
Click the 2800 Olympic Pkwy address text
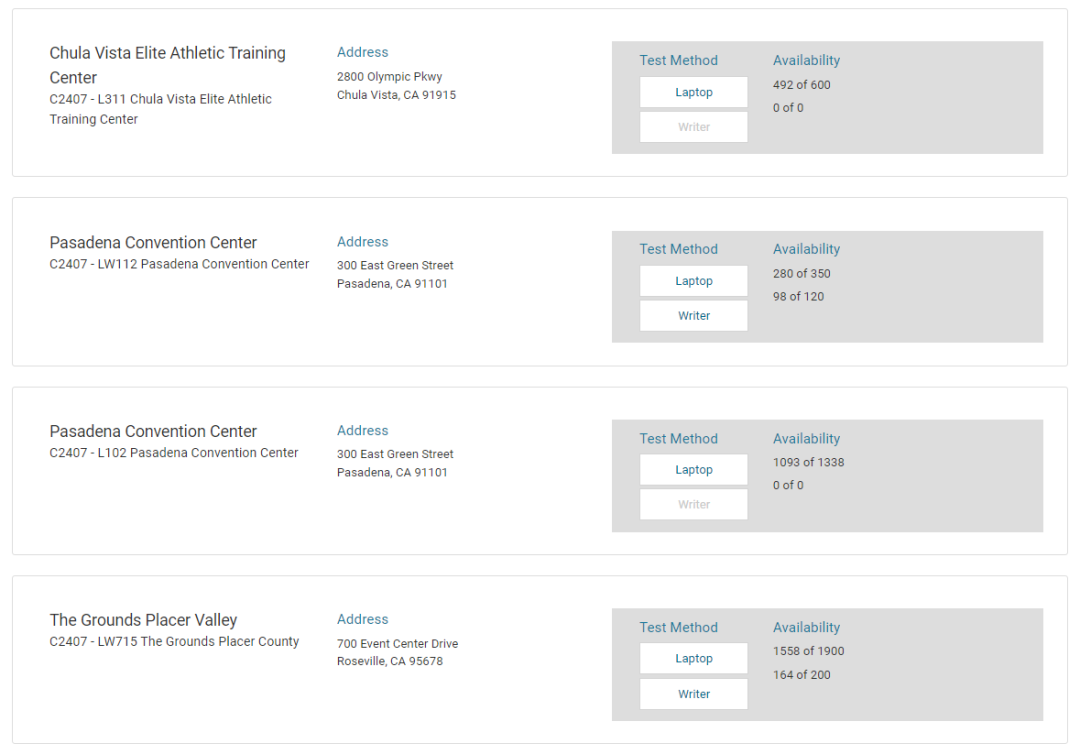click(x=389, y=77)
